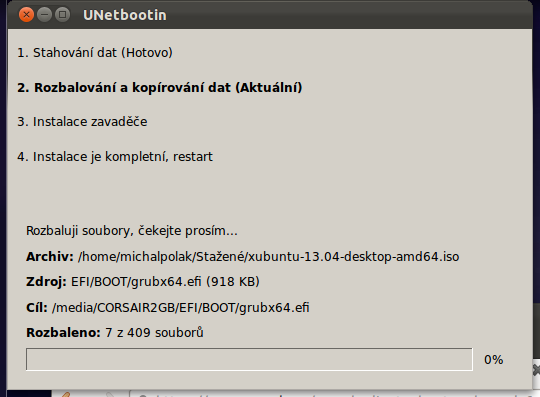Click the extraction progress bar
540x397 pixels.
click(x=249, y=359)
